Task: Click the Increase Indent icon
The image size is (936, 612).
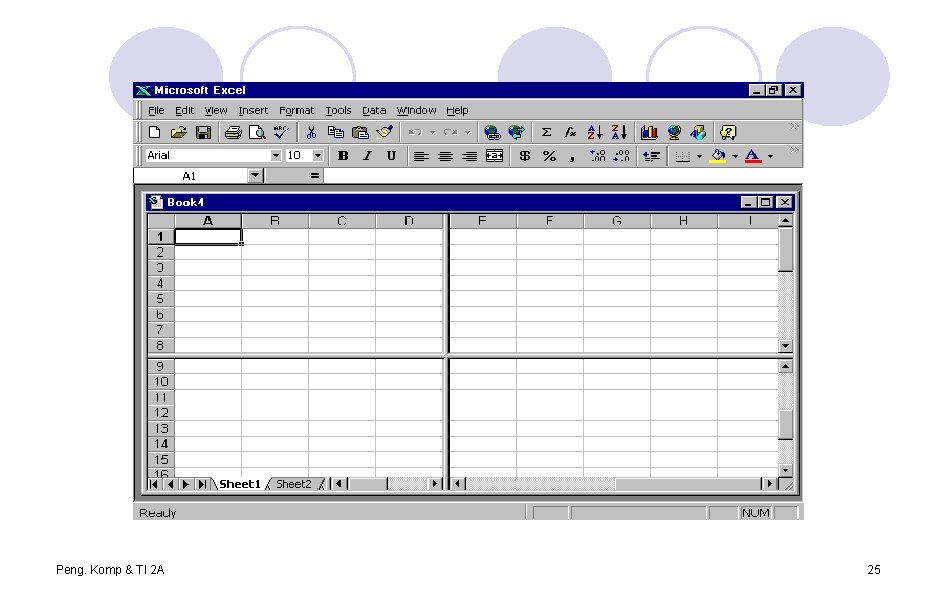Action: coord(651,156)
